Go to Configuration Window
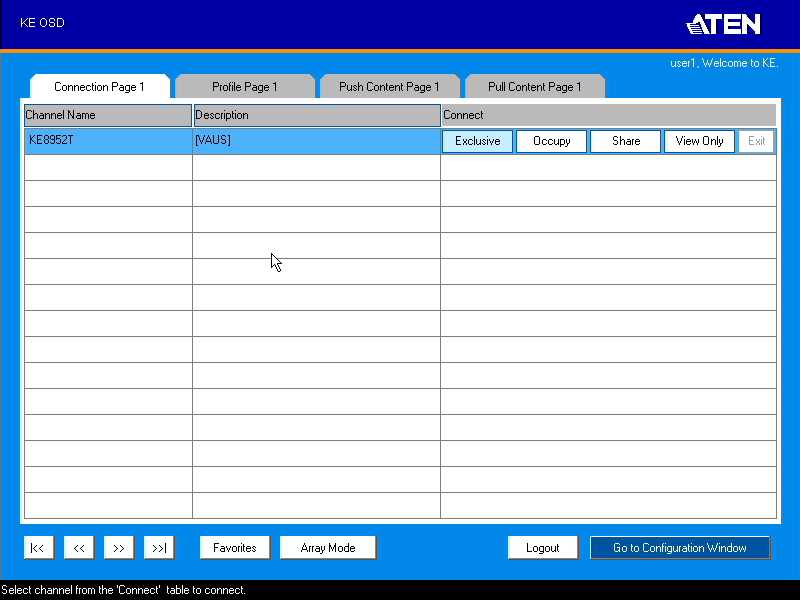Screen dimensions: 800x600 click(680, 547)
